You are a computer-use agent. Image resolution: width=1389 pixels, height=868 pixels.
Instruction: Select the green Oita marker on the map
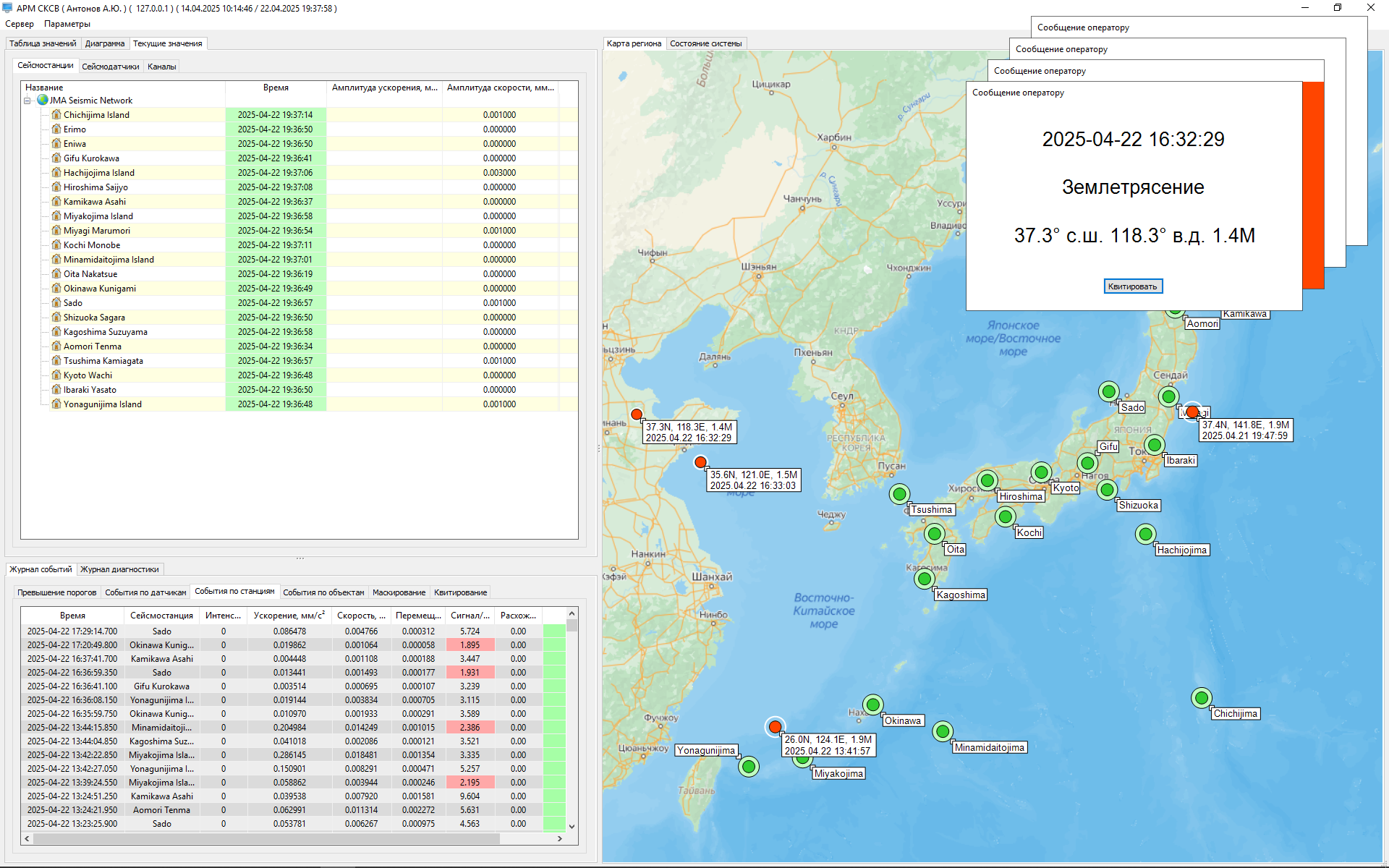(935, 534)
